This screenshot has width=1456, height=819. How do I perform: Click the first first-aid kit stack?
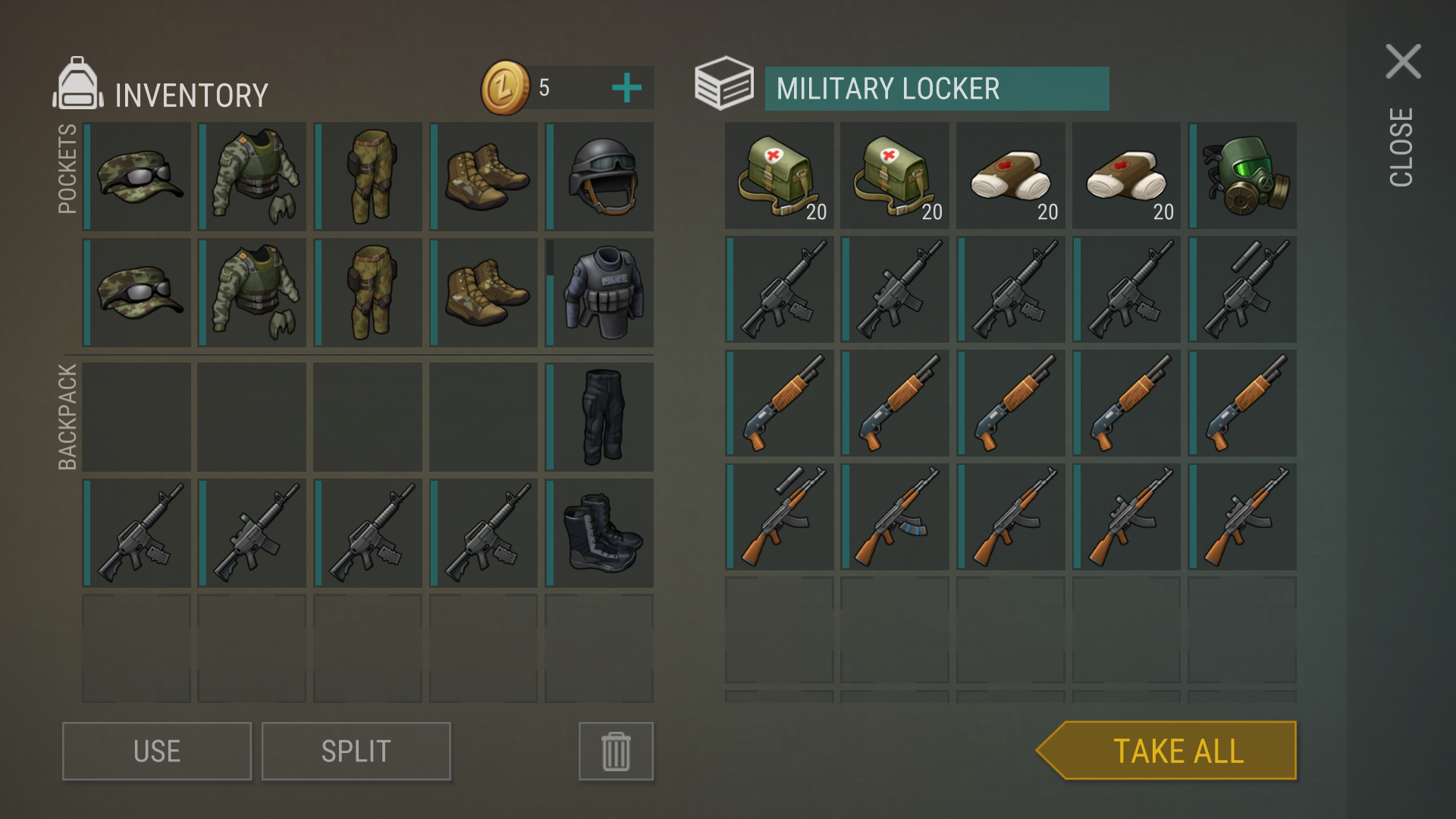[780, 176]
